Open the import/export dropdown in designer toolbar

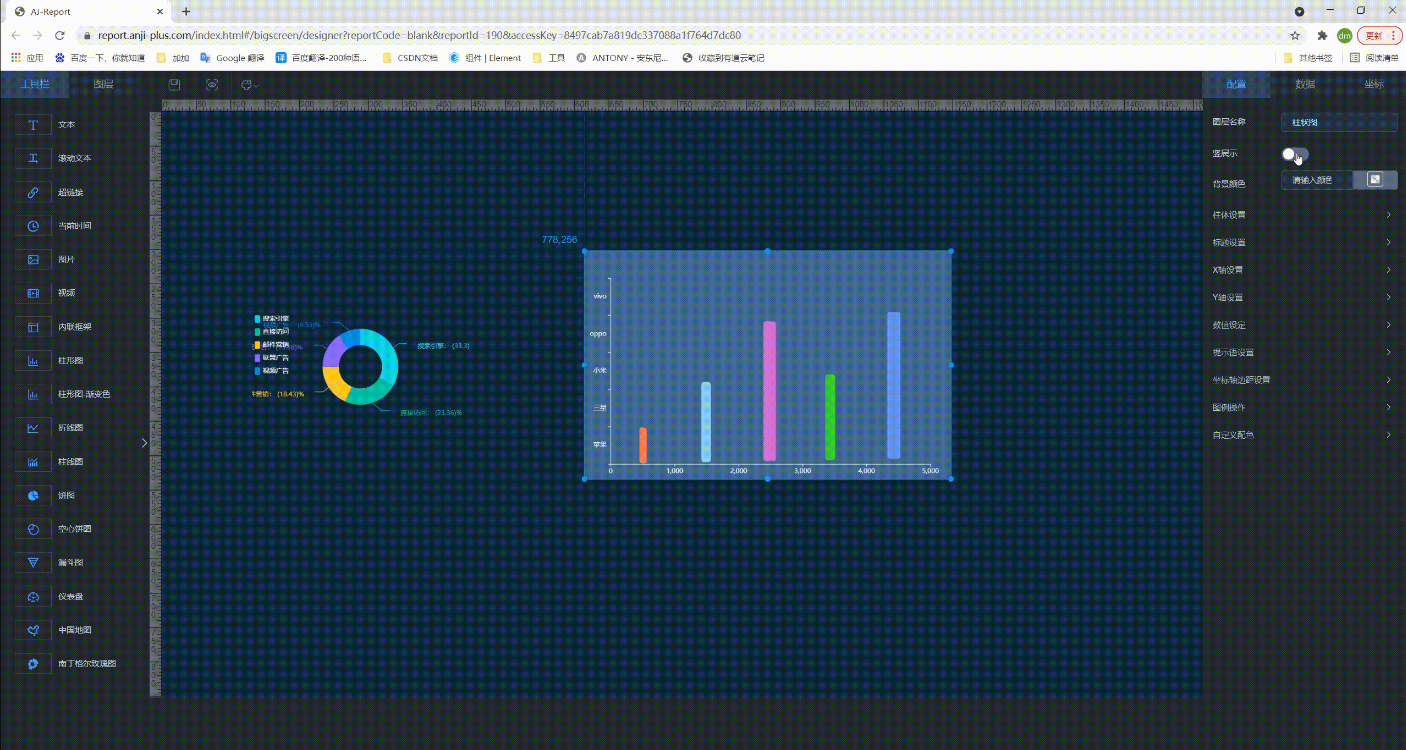(x=249, y=85)
